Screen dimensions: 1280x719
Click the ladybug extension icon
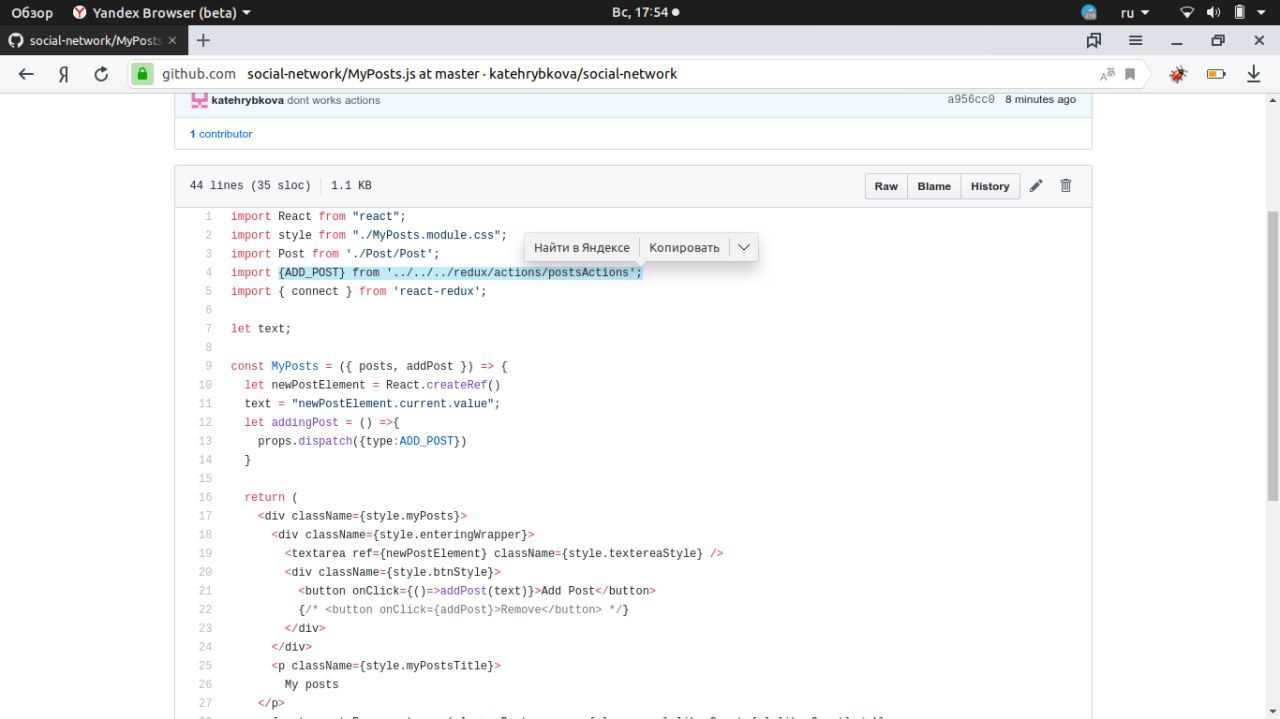(1179, 74)
